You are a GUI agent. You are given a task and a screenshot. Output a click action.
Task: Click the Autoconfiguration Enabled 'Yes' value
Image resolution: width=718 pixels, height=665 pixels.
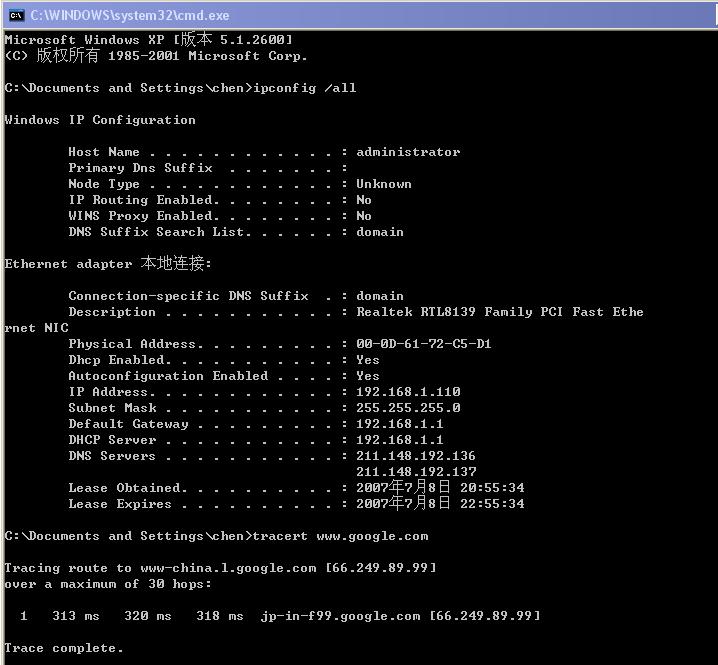click(368, 376)
